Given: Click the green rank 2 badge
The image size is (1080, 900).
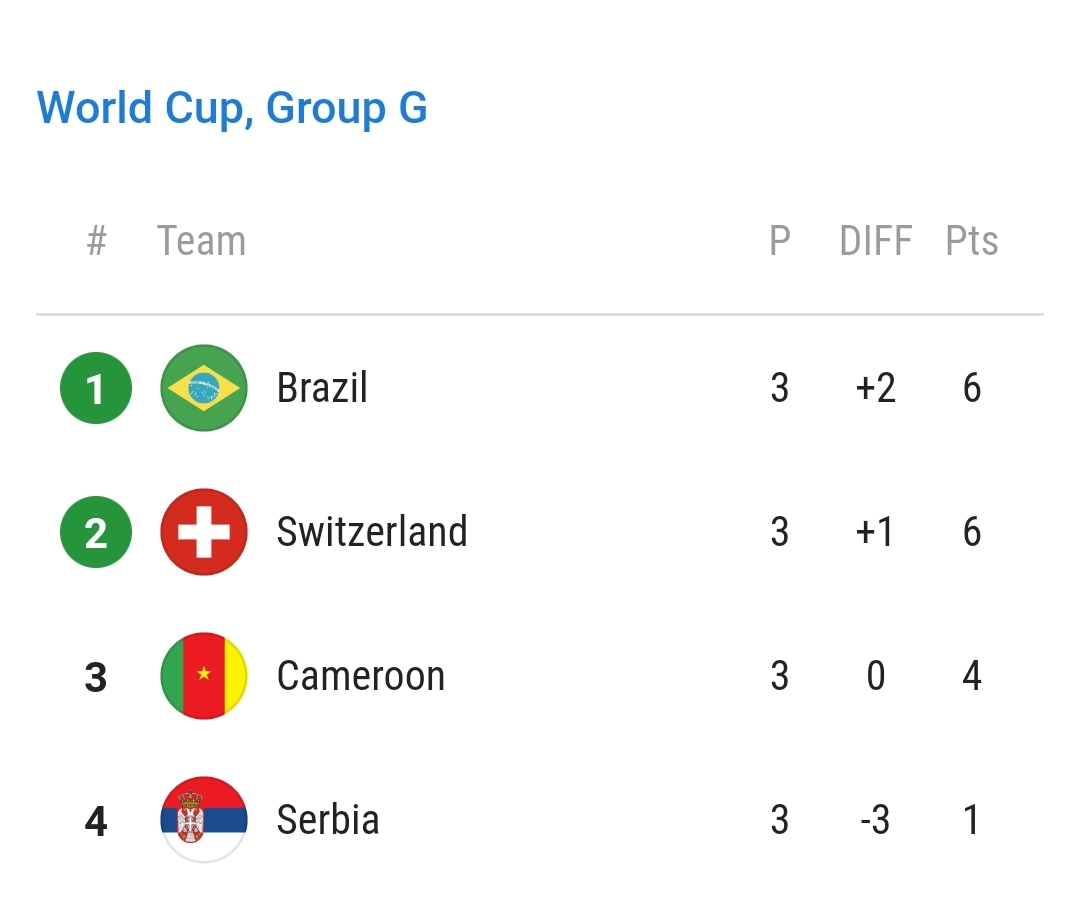Looking at the screenshot, I should click(96, 532).
